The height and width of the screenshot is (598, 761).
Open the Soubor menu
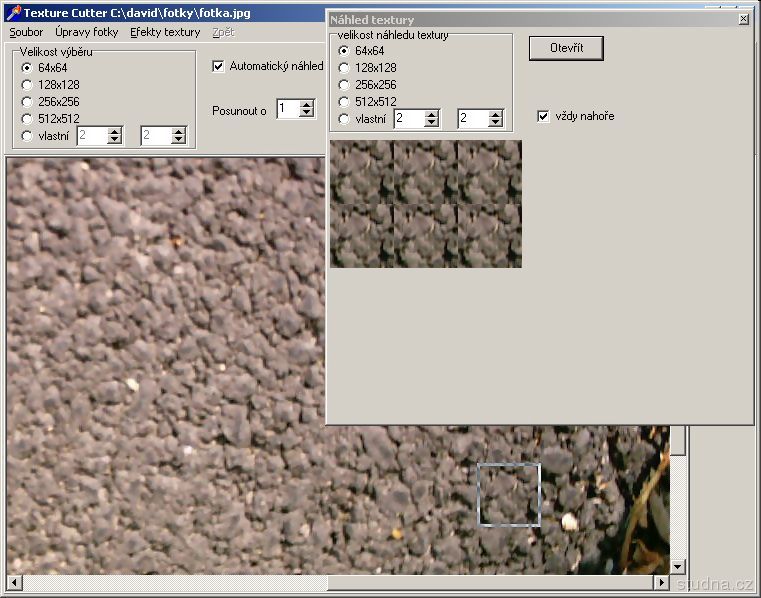click(26, 32)
